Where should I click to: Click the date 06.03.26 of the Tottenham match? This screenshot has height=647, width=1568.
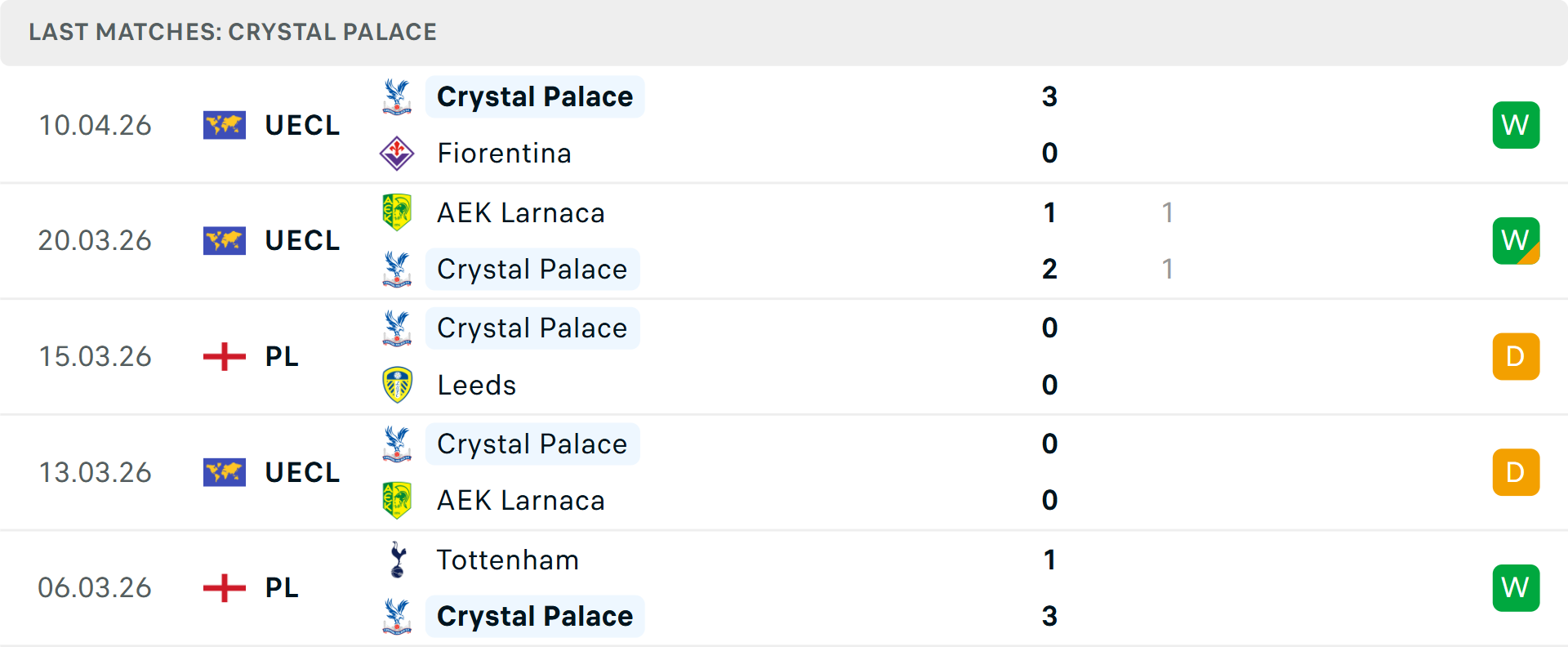96,588
